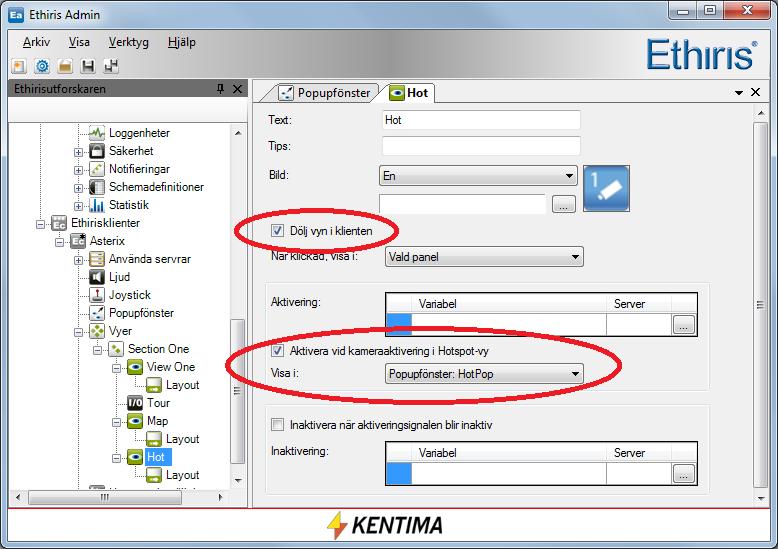
Task: Click the Schemadefinitioner icon
Action: click(97, 187)
